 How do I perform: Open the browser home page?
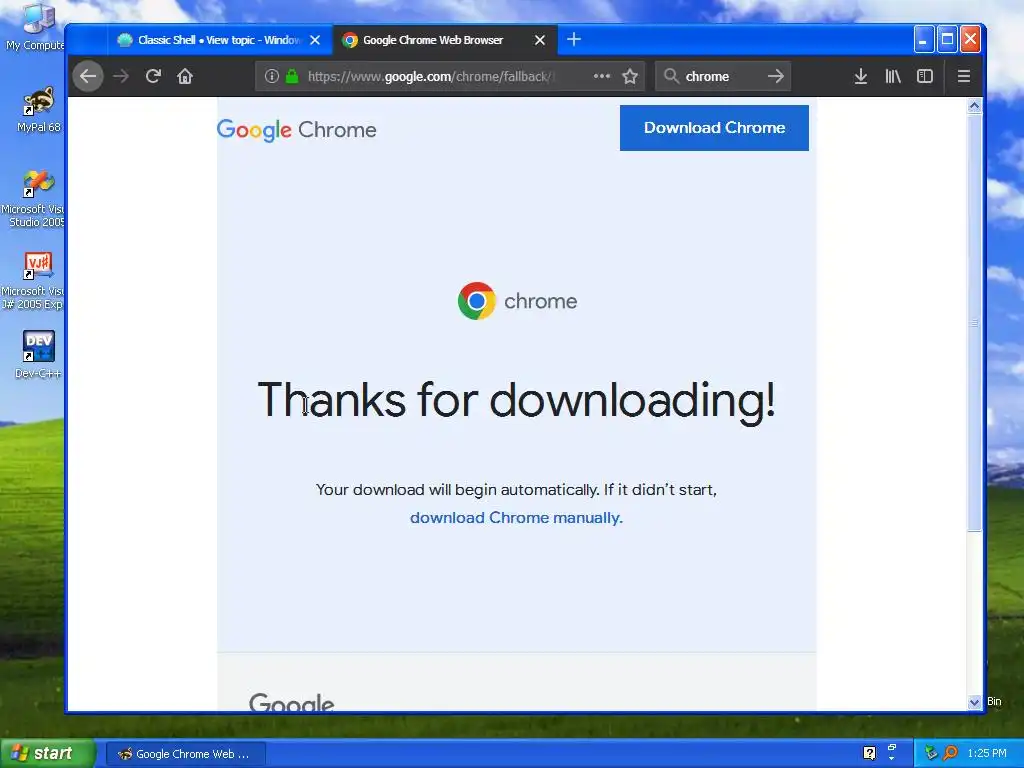click(185, 76)
